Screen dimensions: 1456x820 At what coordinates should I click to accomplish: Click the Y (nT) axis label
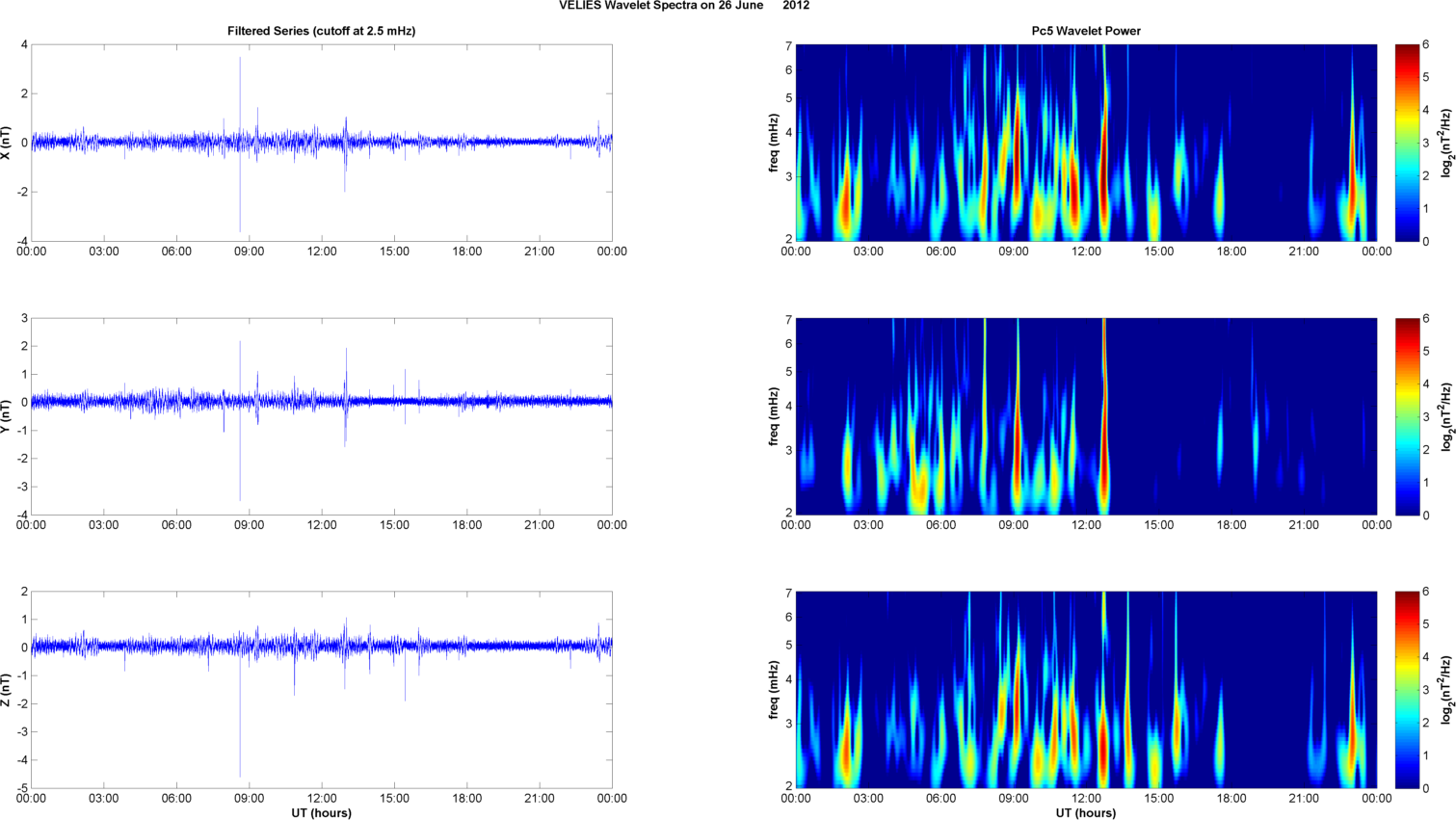[x=6, y=416]
